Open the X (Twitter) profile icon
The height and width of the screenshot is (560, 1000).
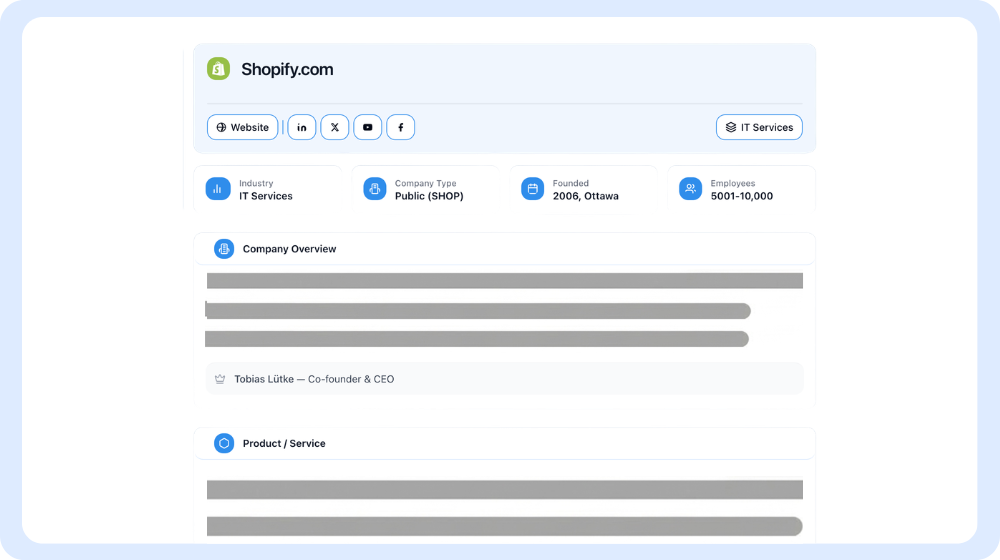point(335,127)
